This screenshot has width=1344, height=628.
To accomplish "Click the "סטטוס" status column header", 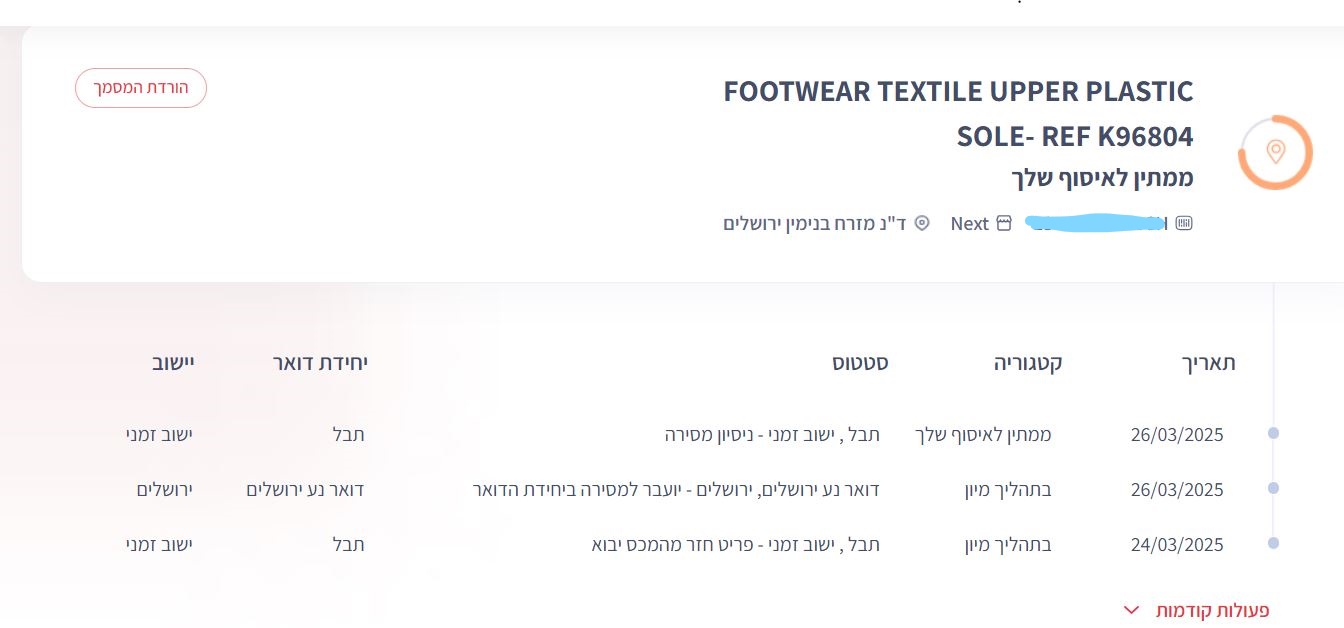I will tap(860, 363).
